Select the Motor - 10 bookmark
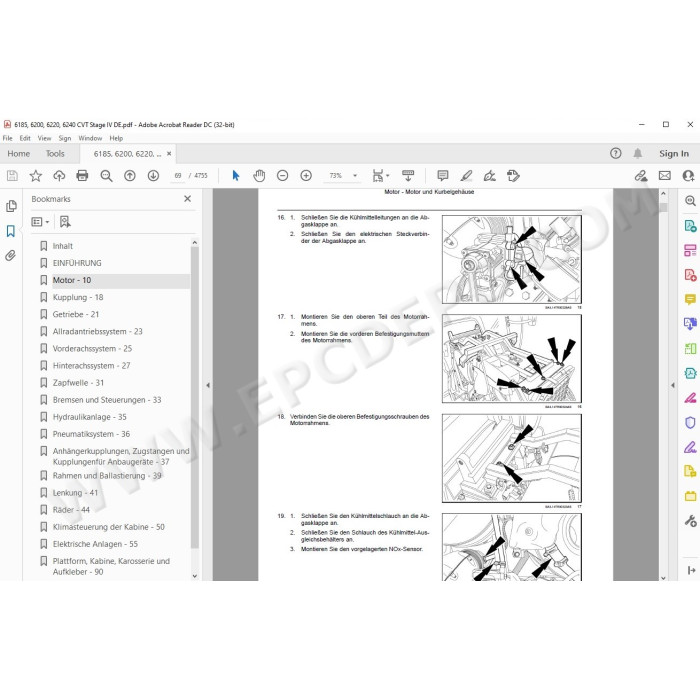This screenshot has height=700, width=700. 71,280
